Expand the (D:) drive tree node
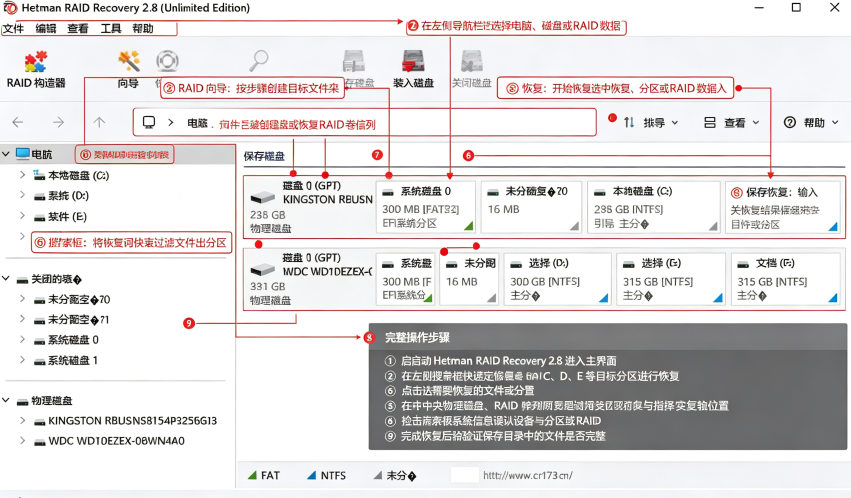 click(22, 195)
